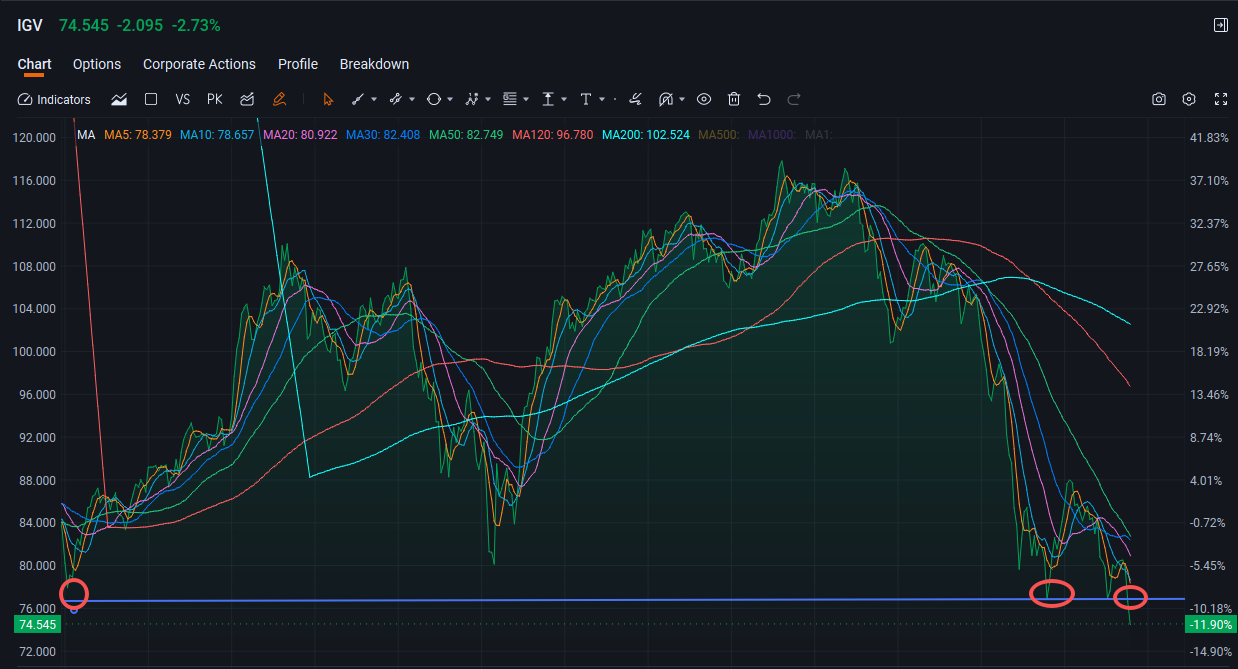Expand the measure tool options arrow

564,99
